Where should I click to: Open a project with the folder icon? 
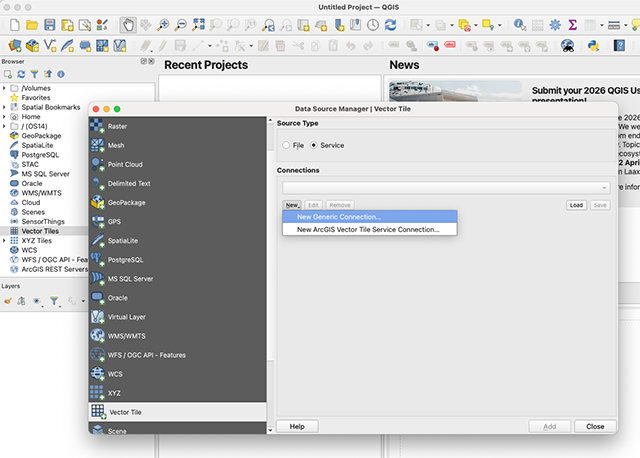pos(32,25)
